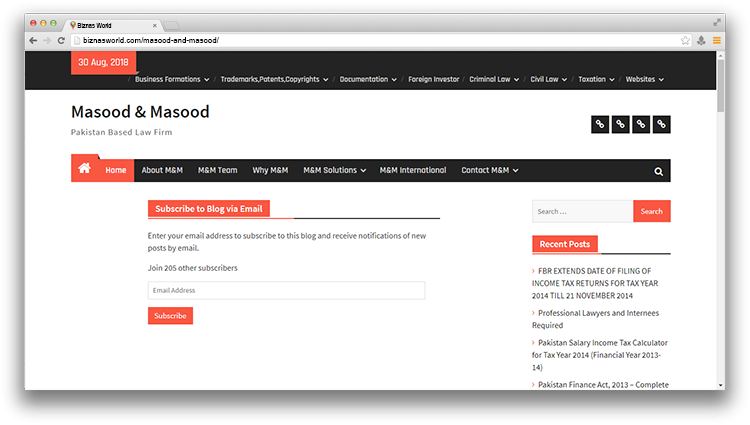Expand the Business Formations dropdown
Screen dimensions: 750x425
coord(172,79)
